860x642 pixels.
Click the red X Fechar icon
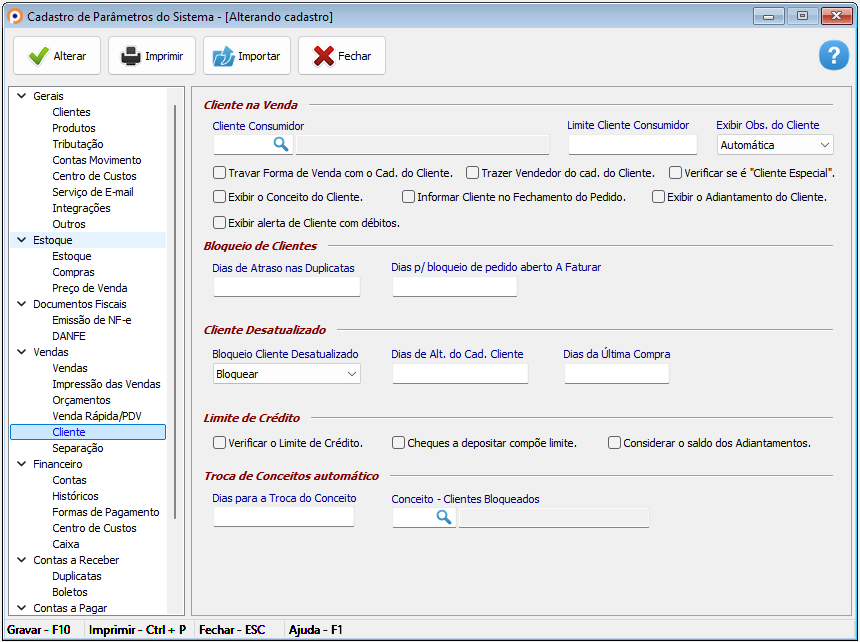tap(323, 56)
